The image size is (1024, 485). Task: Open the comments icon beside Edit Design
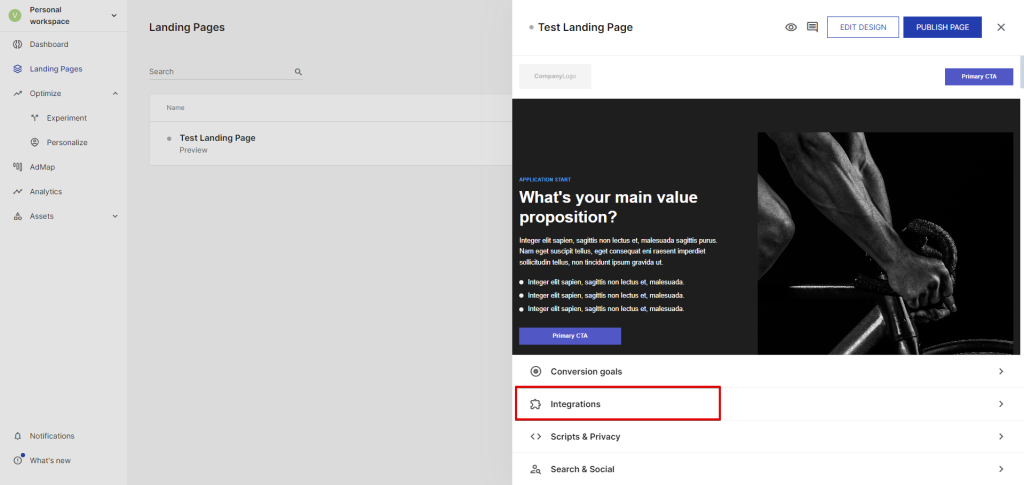pos(812,27)
